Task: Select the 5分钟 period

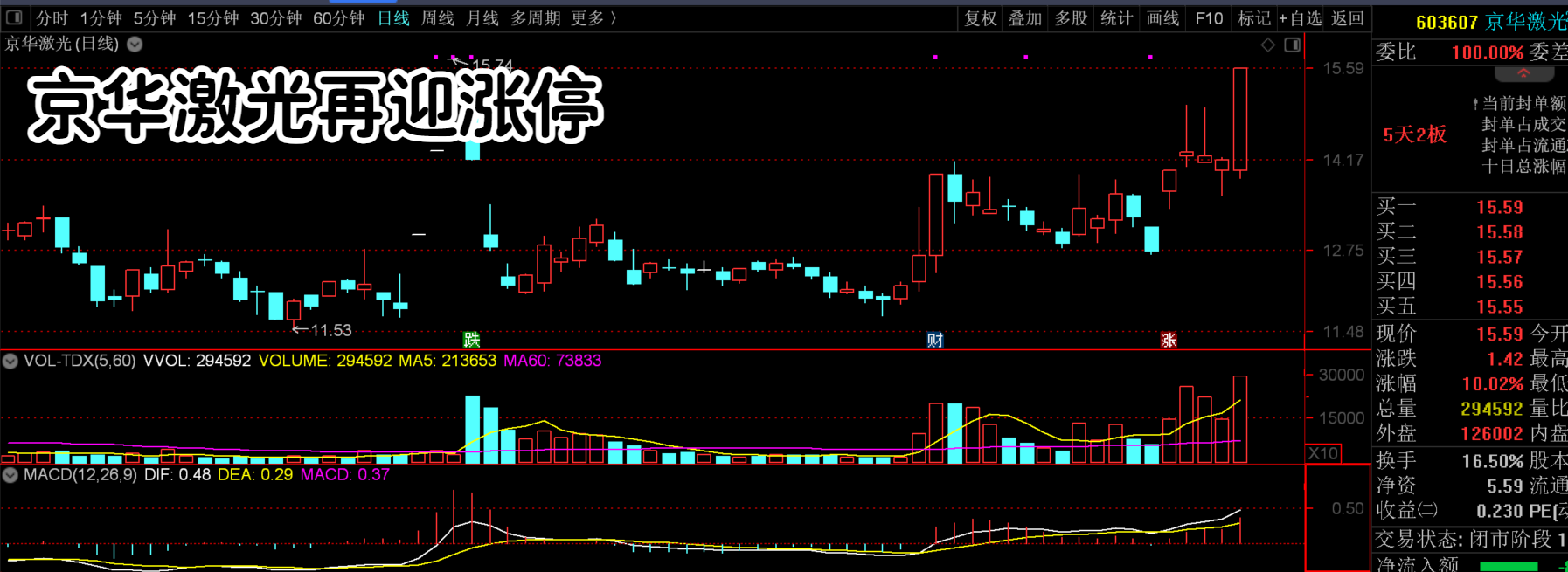Action: coord(155,18)
